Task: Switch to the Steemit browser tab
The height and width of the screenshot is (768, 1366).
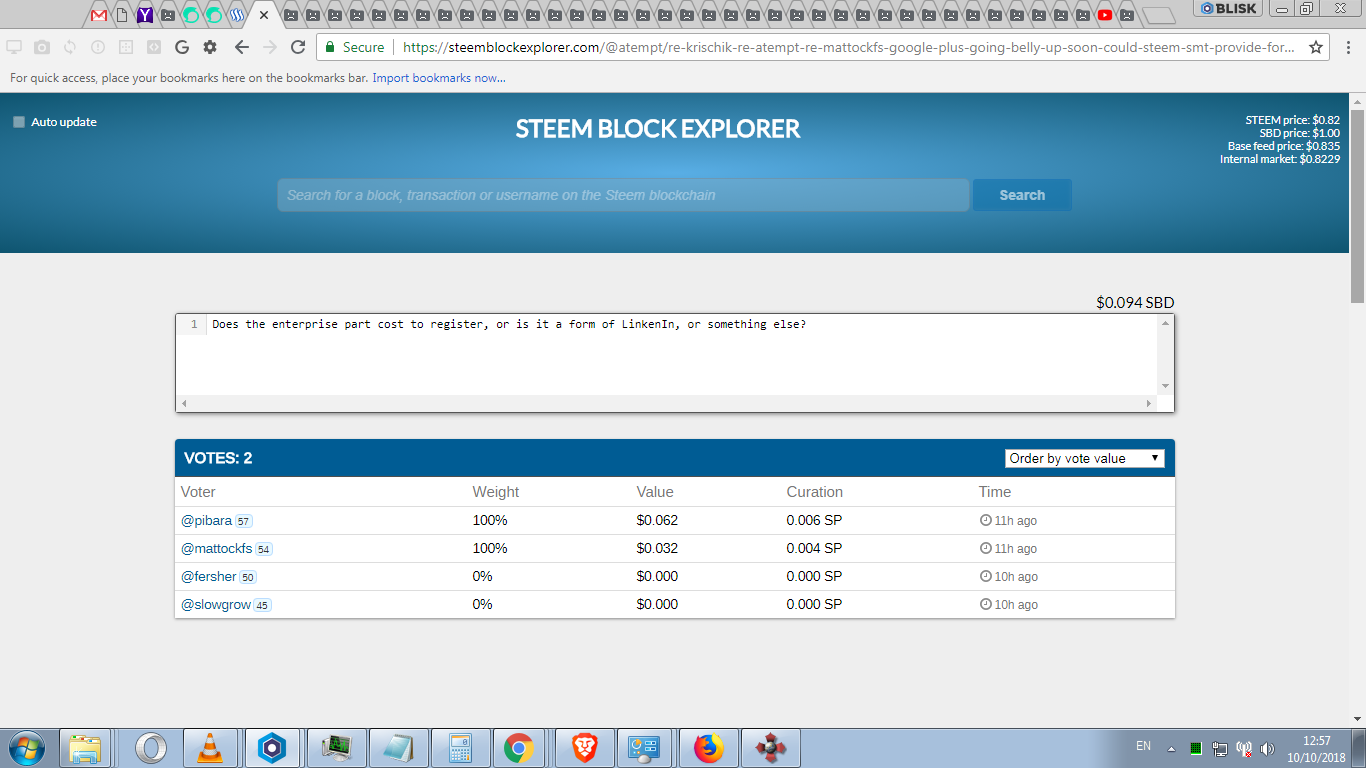Action: (x=237, y=15)
